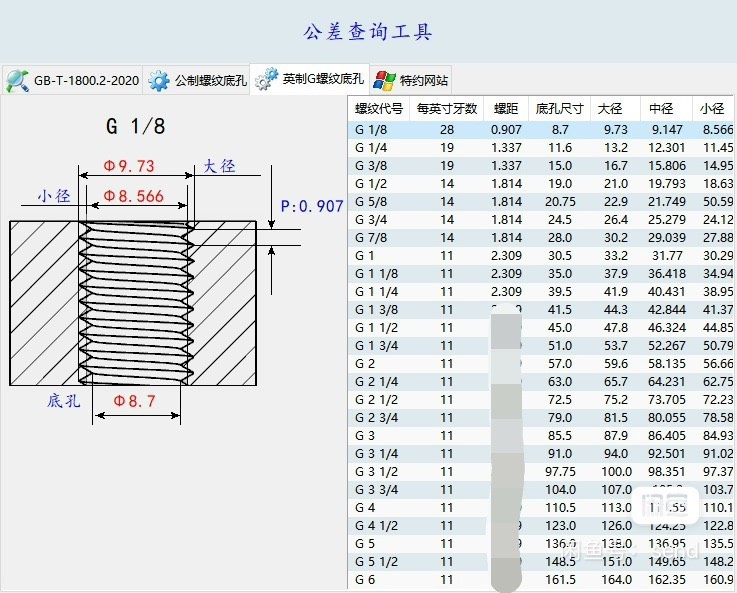Click the Φ8.566 dimension in diagram
737x593 pixels.
(133, 196)
